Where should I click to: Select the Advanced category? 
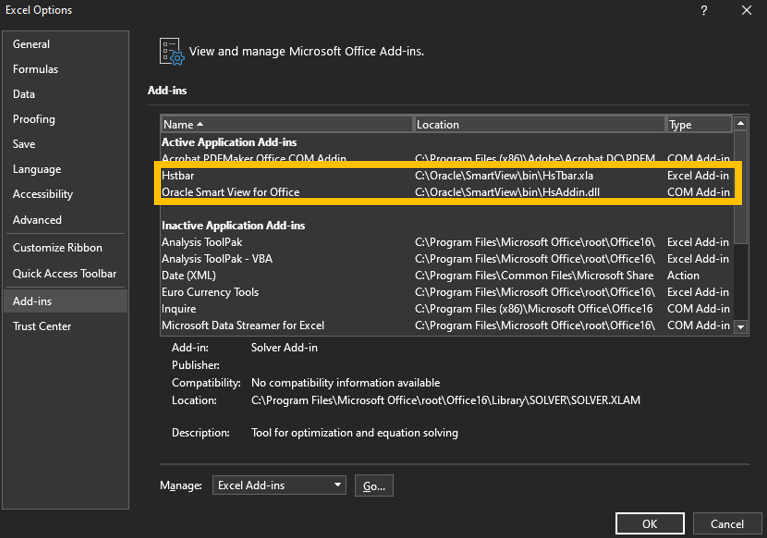pyautogui.click(x=37, y=220)
